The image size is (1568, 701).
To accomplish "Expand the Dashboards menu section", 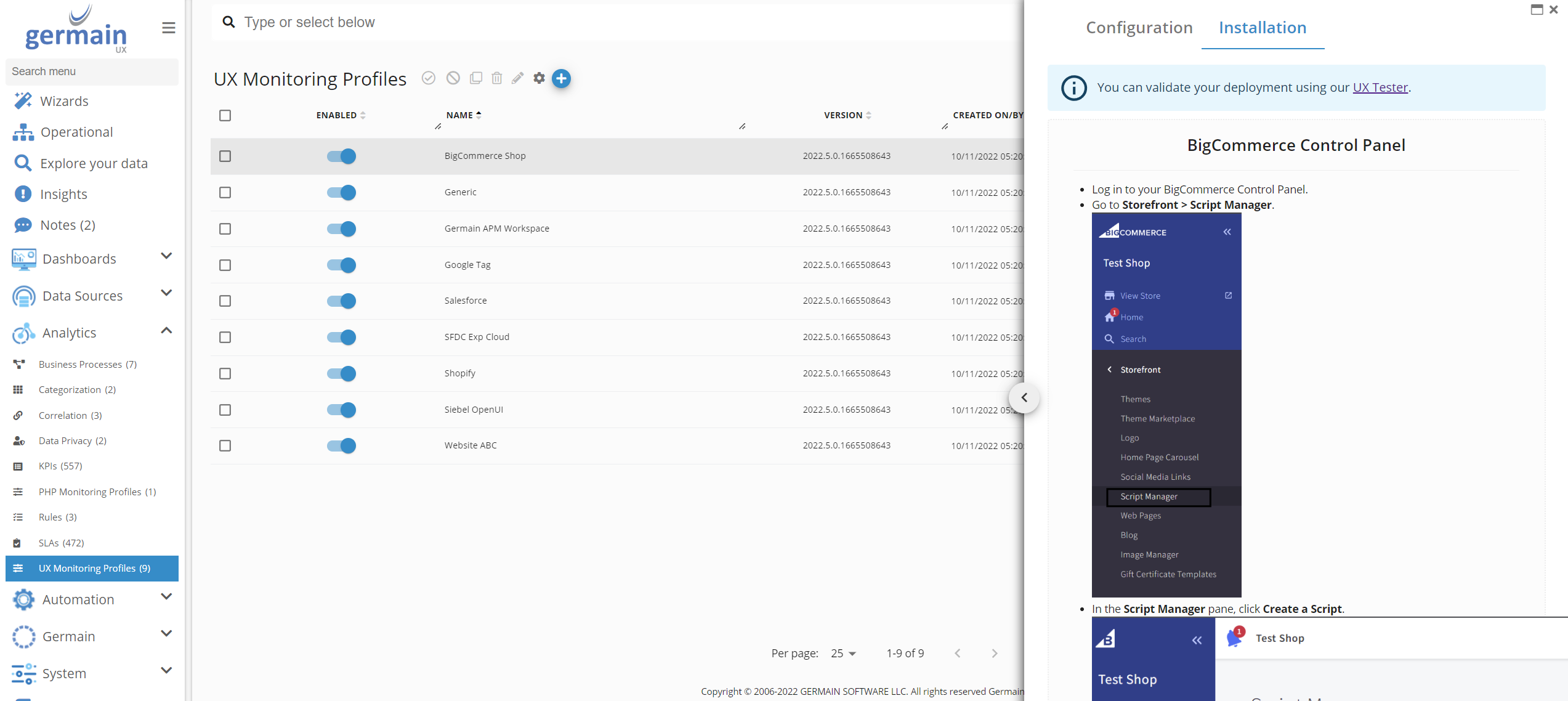I will point(166,256).
